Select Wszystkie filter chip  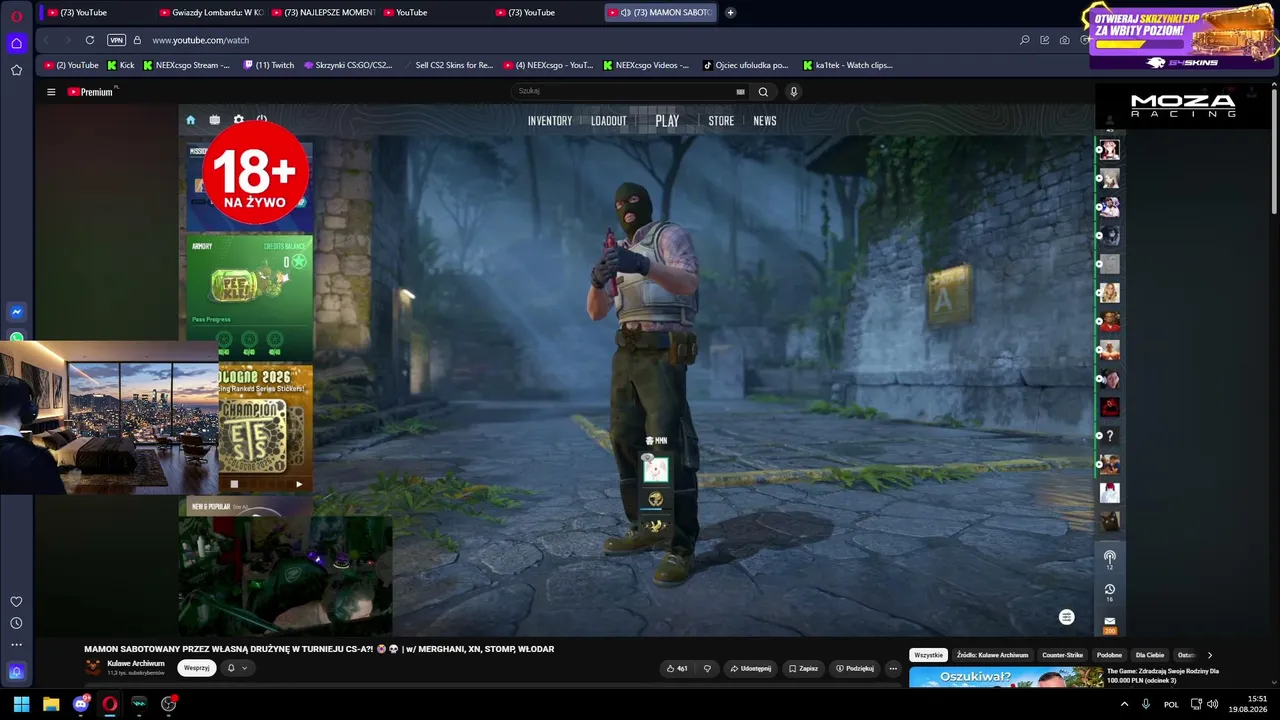point(928,655)
